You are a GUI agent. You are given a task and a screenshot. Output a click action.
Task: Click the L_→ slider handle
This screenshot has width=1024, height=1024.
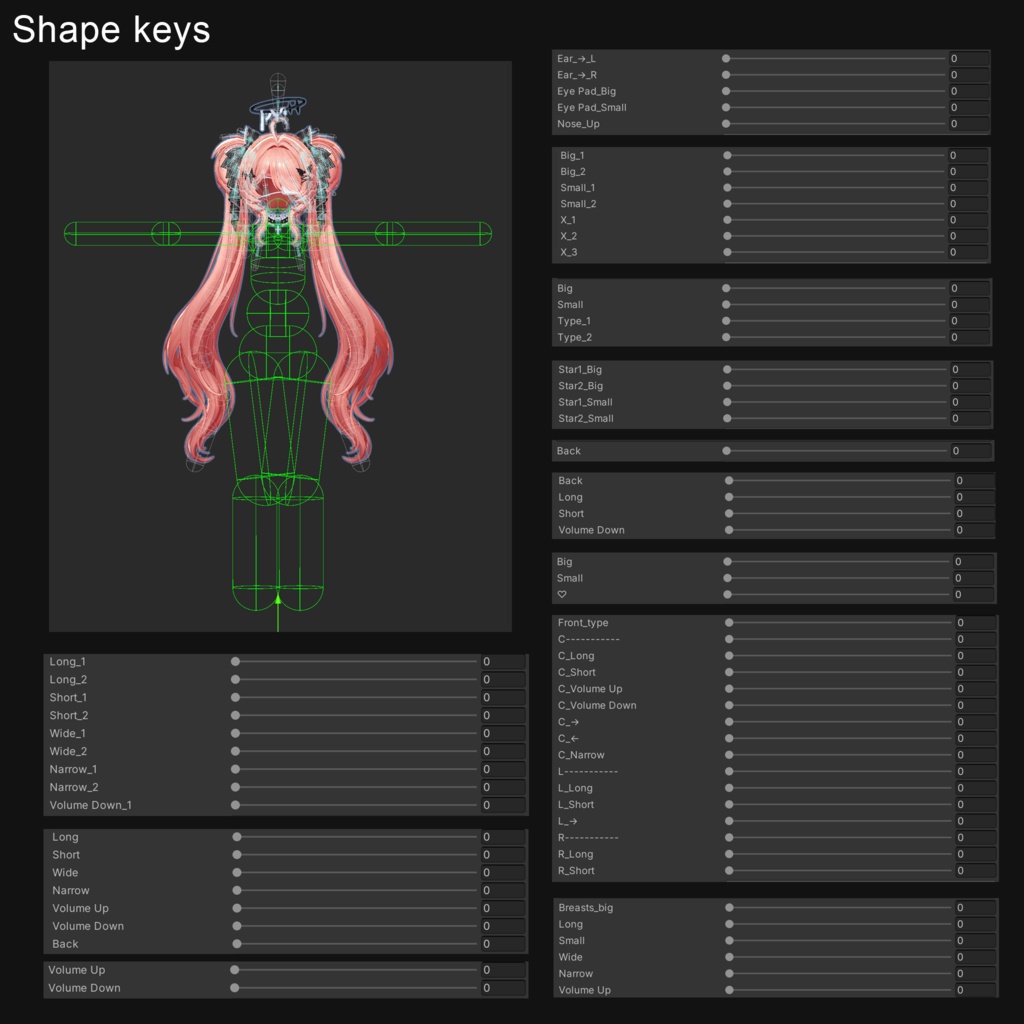tap(729, 821)
